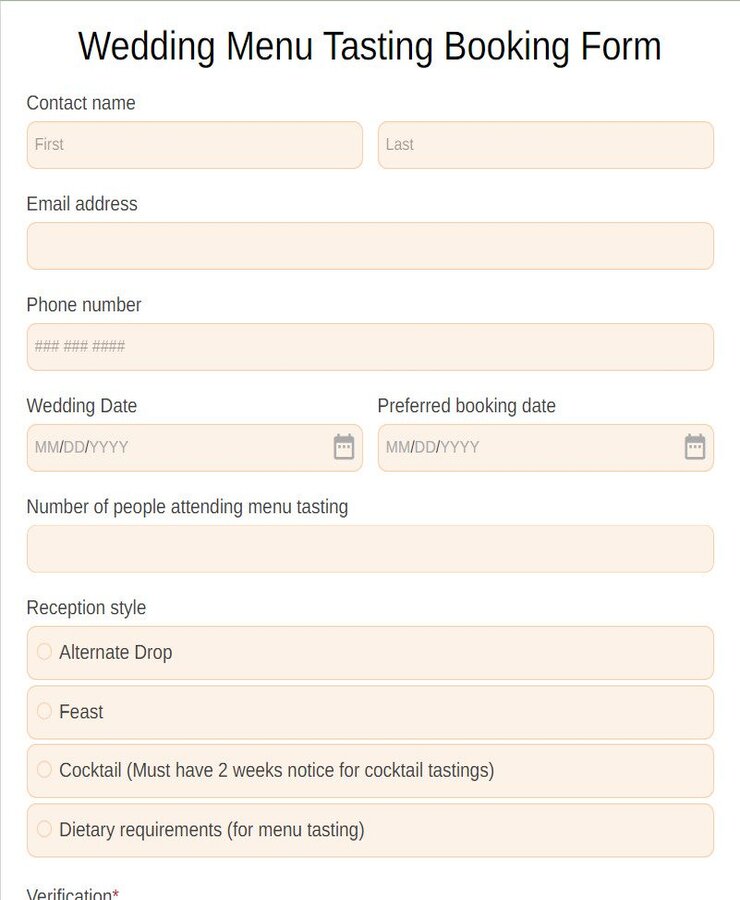The height and width of the screenshot is (900, 740).
Task: Open the Preferred booking date calendar picker
Action: click(x=695, y=447)
